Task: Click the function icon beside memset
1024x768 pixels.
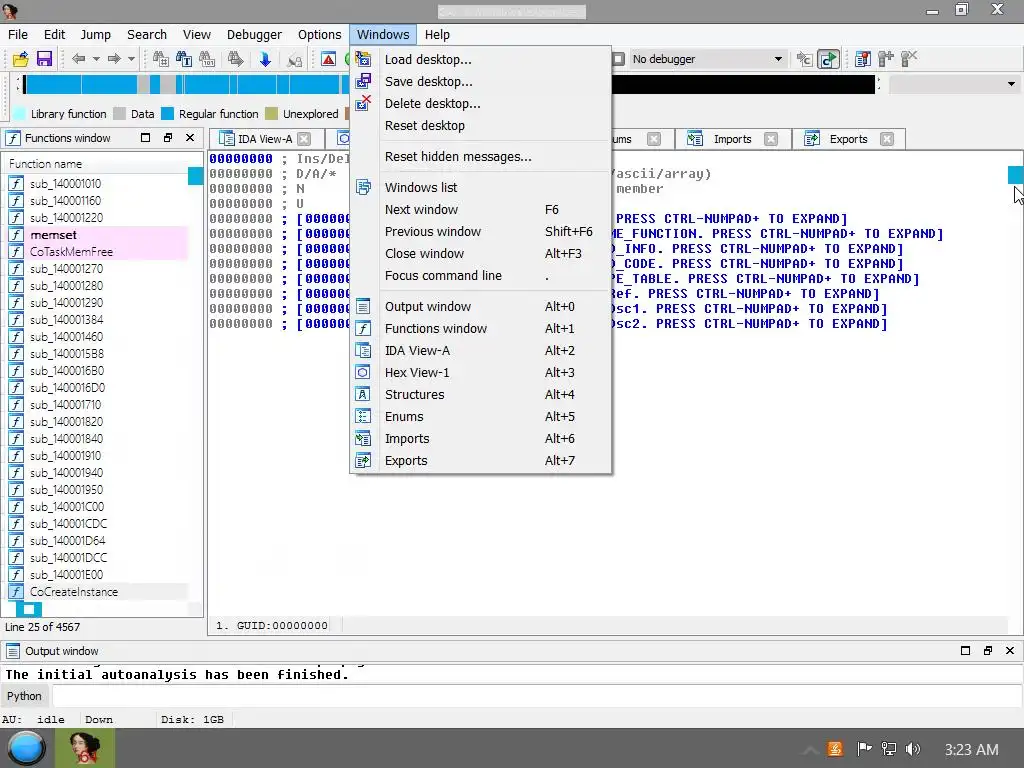Action: [x=16, y=235]
